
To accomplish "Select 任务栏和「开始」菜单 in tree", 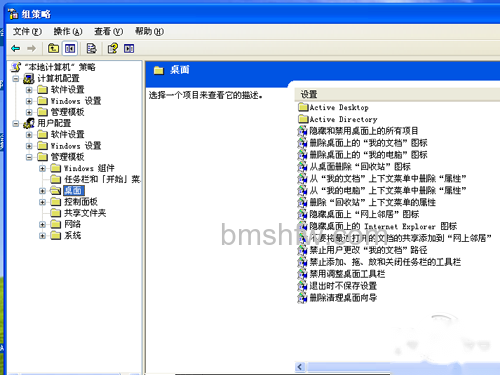I will point(102,179).
